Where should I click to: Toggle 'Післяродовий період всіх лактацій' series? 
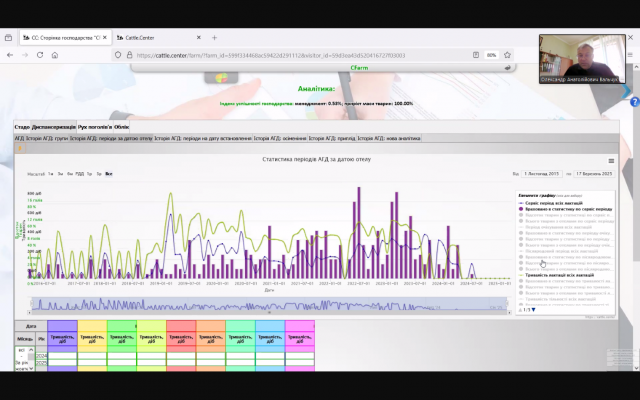[x=556, y=251]
